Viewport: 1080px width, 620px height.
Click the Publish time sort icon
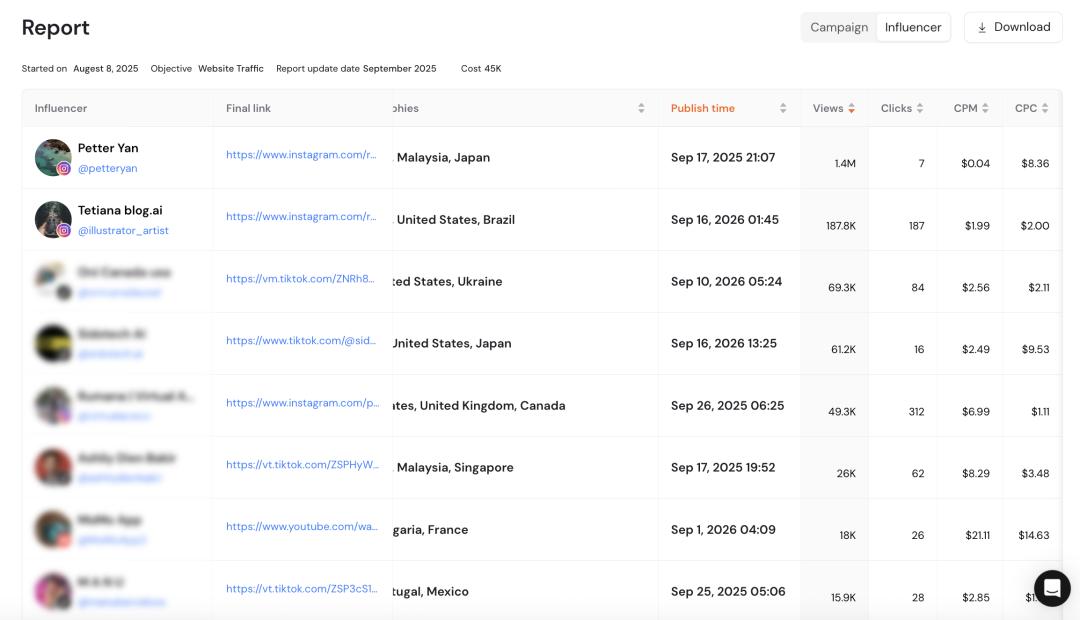point(783,108)
